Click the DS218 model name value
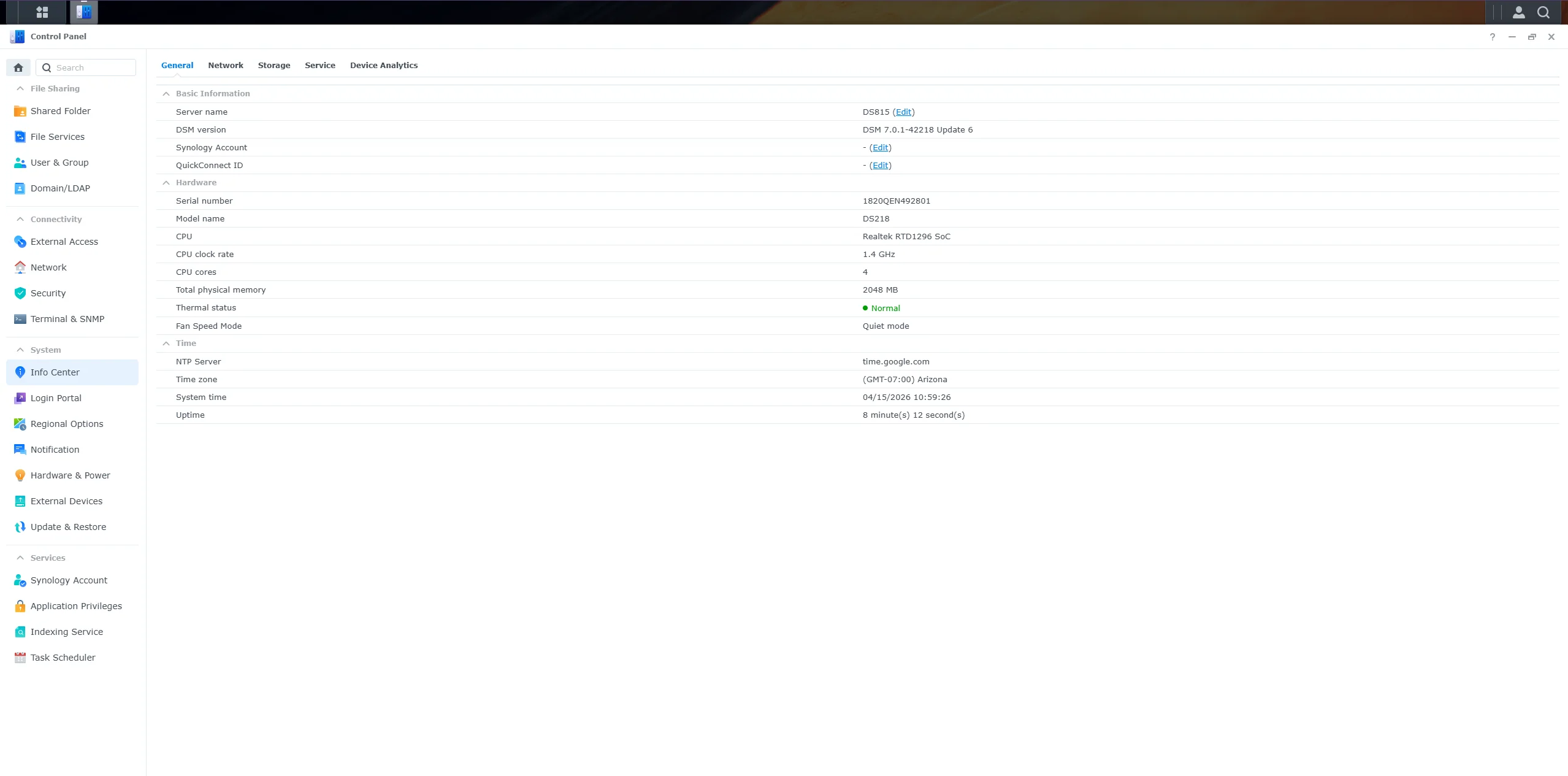Image resolution: width=1568 pixels, height=776 pixels. coord(876,218)
